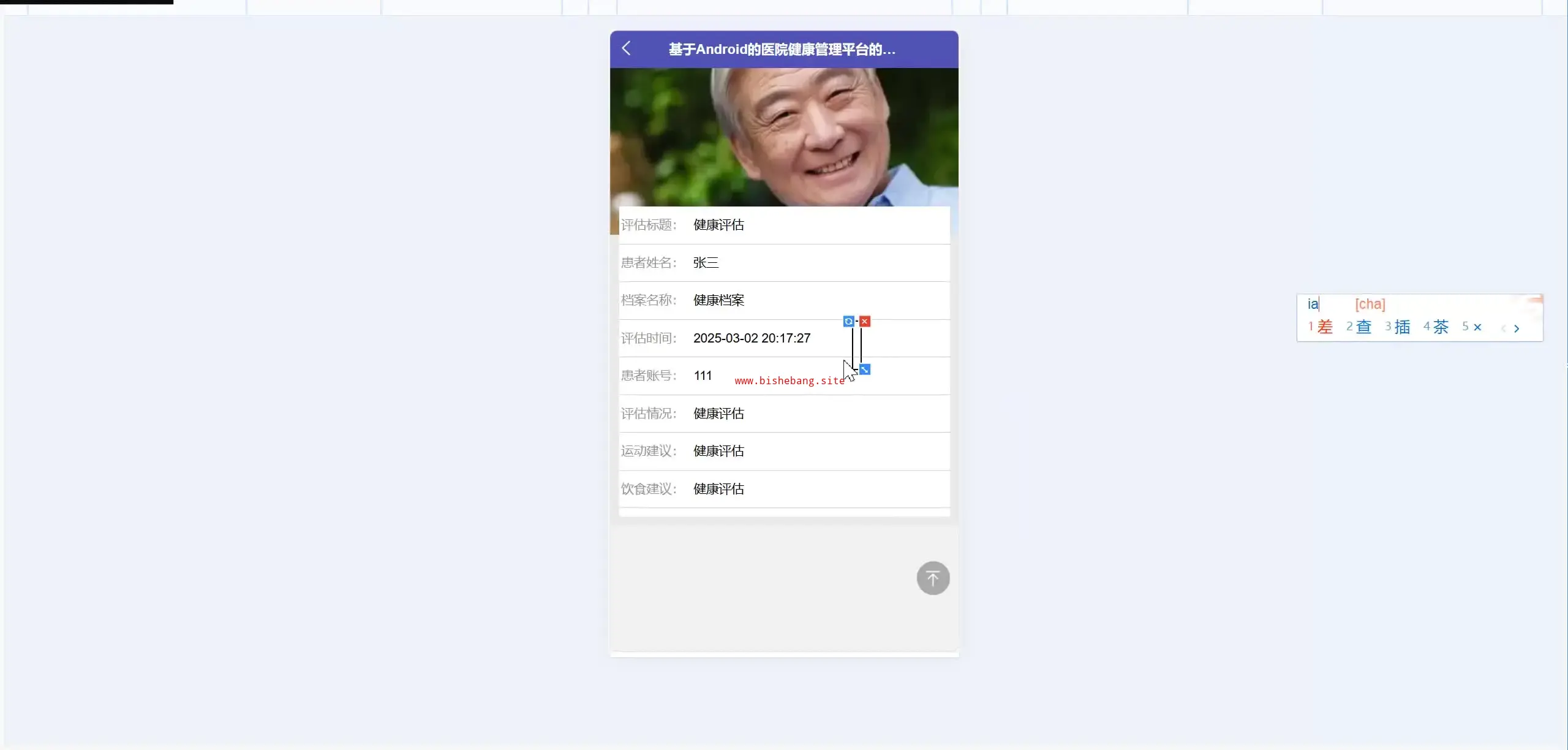This screenshot has width=1568, height=750.
Task: Pick IME candidate 3 插
Action: [x=1401, y=327]
